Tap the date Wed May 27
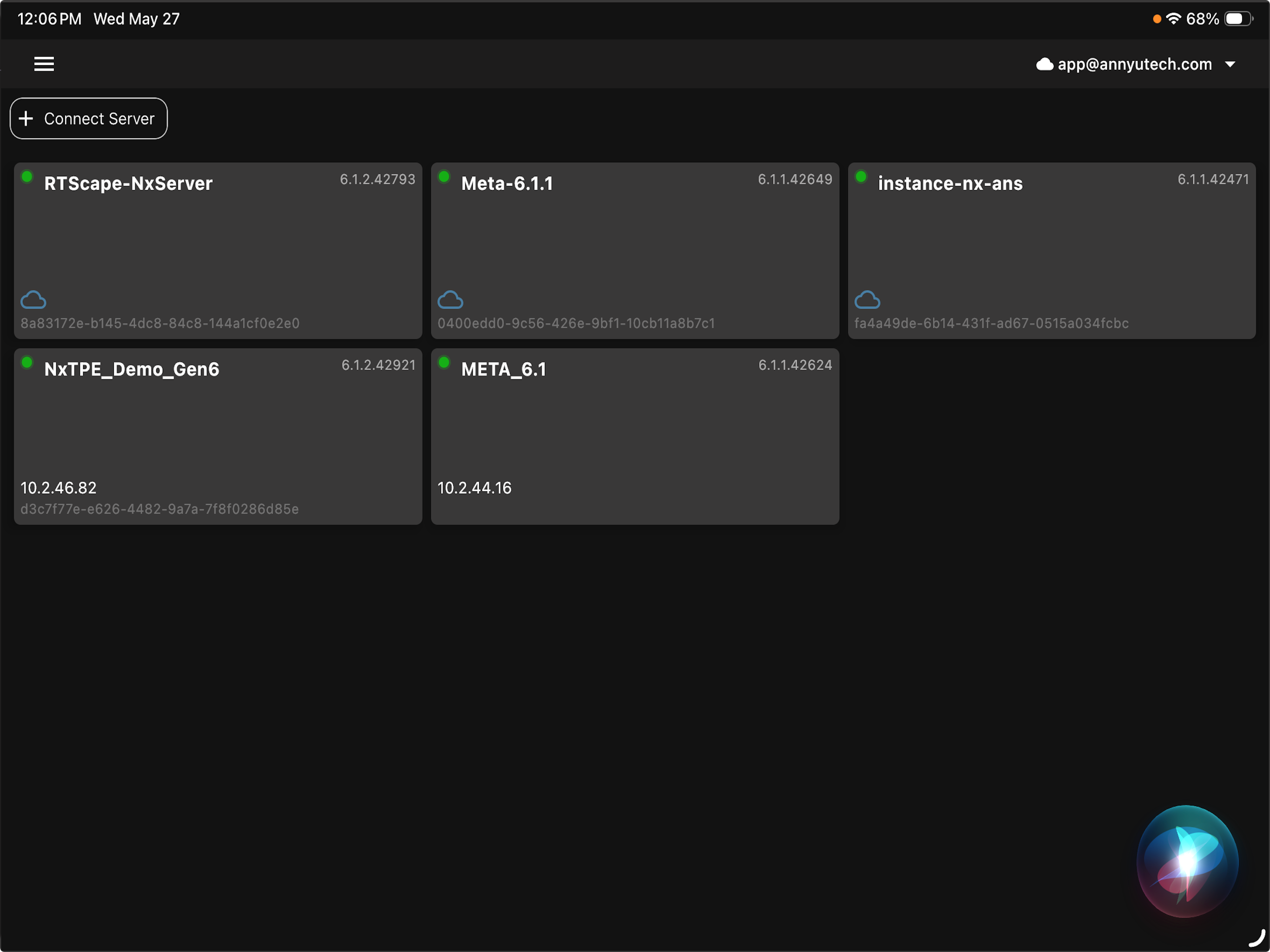The height and width of the screenshot is (952, 1270). point(137,19)
